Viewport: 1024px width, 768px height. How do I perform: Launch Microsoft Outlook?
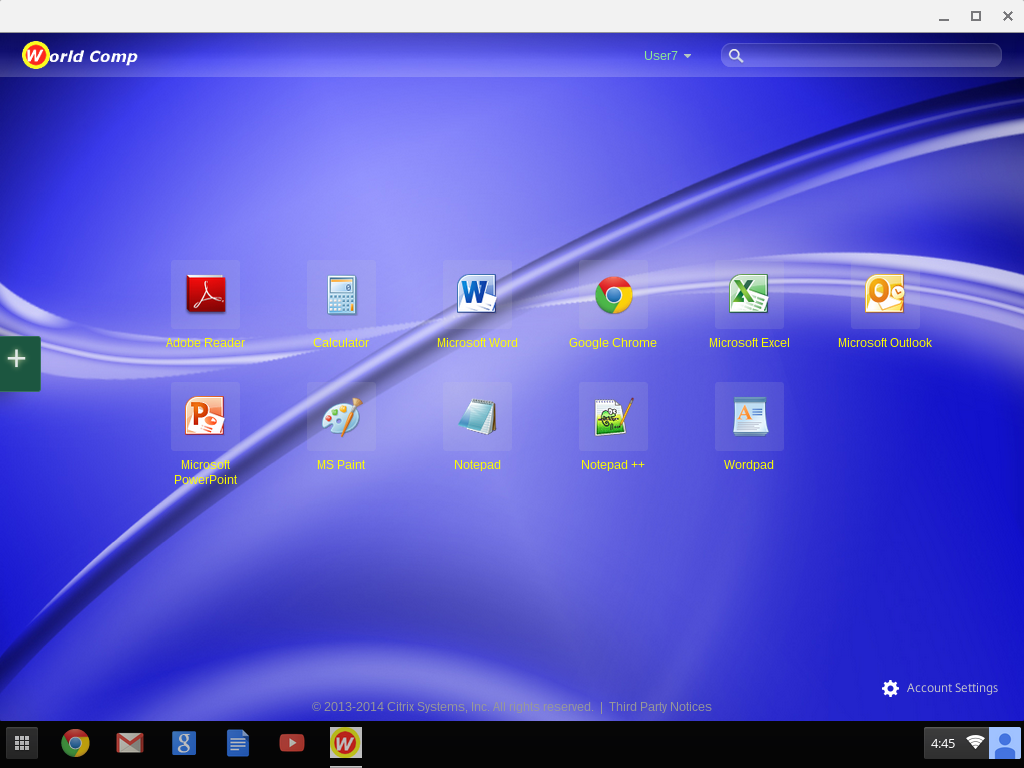coord(885,295)
